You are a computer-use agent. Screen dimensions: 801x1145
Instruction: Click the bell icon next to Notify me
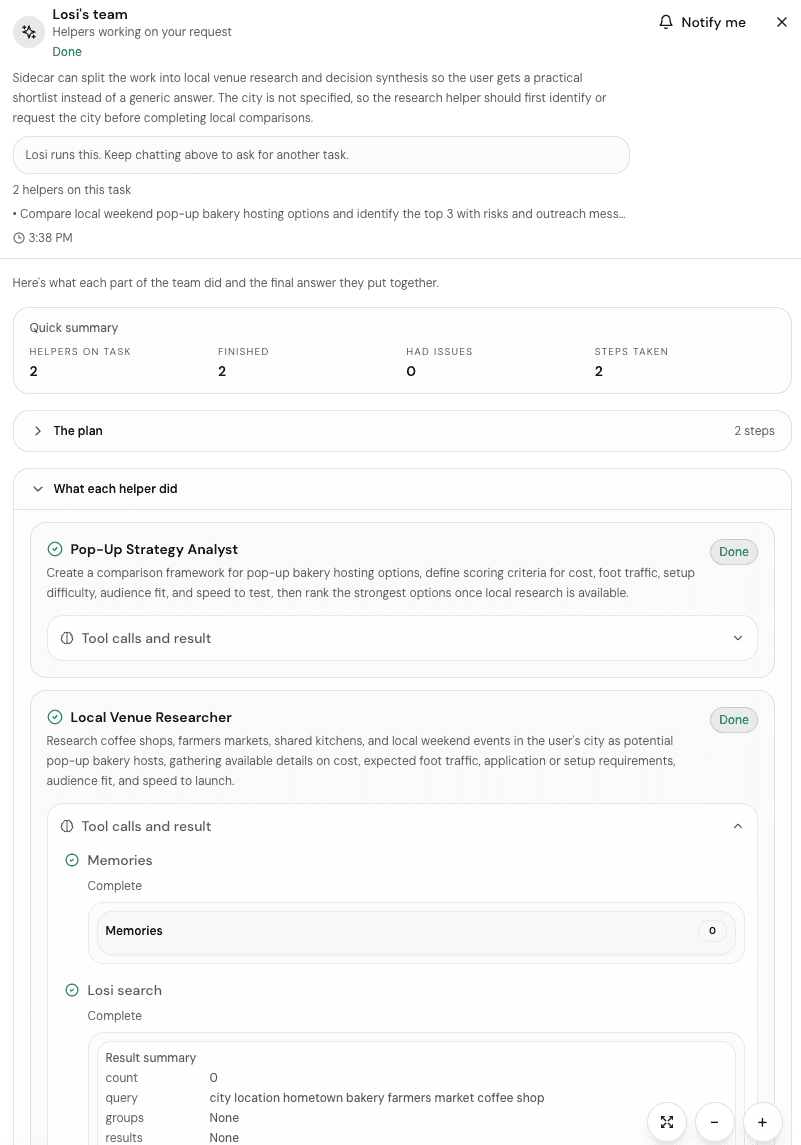click(665, 22)
